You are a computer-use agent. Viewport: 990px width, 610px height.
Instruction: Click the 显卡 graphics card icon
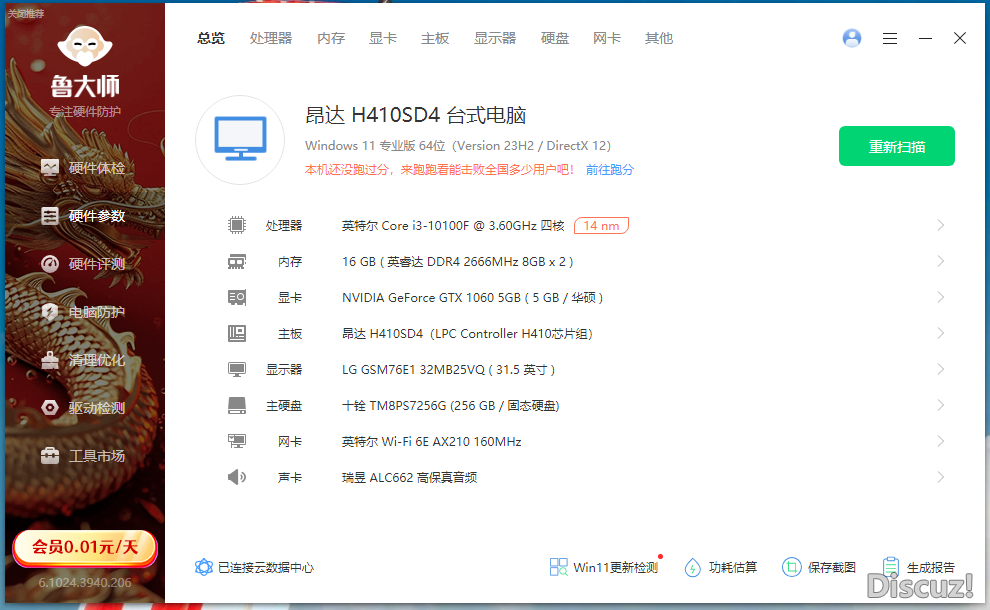tap(237, 297)
